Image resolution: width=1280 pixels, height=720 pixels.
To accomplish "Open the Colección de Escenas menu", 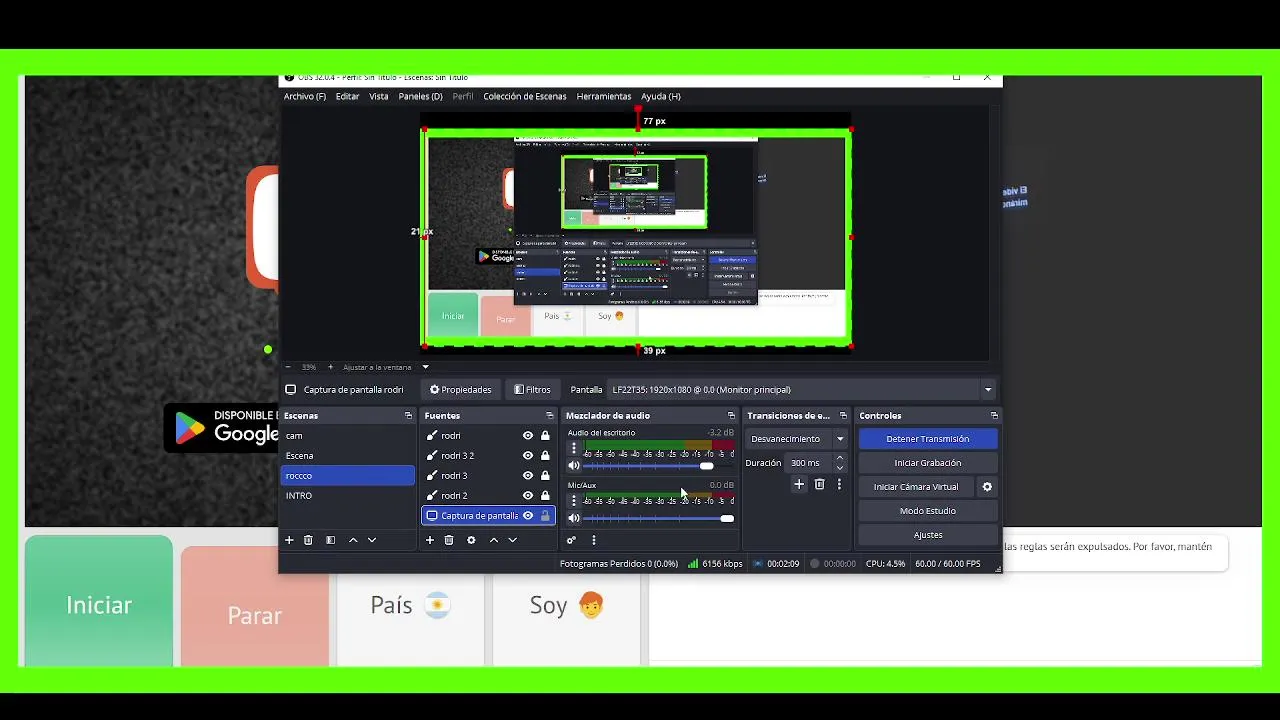I will tap(525, 97).
